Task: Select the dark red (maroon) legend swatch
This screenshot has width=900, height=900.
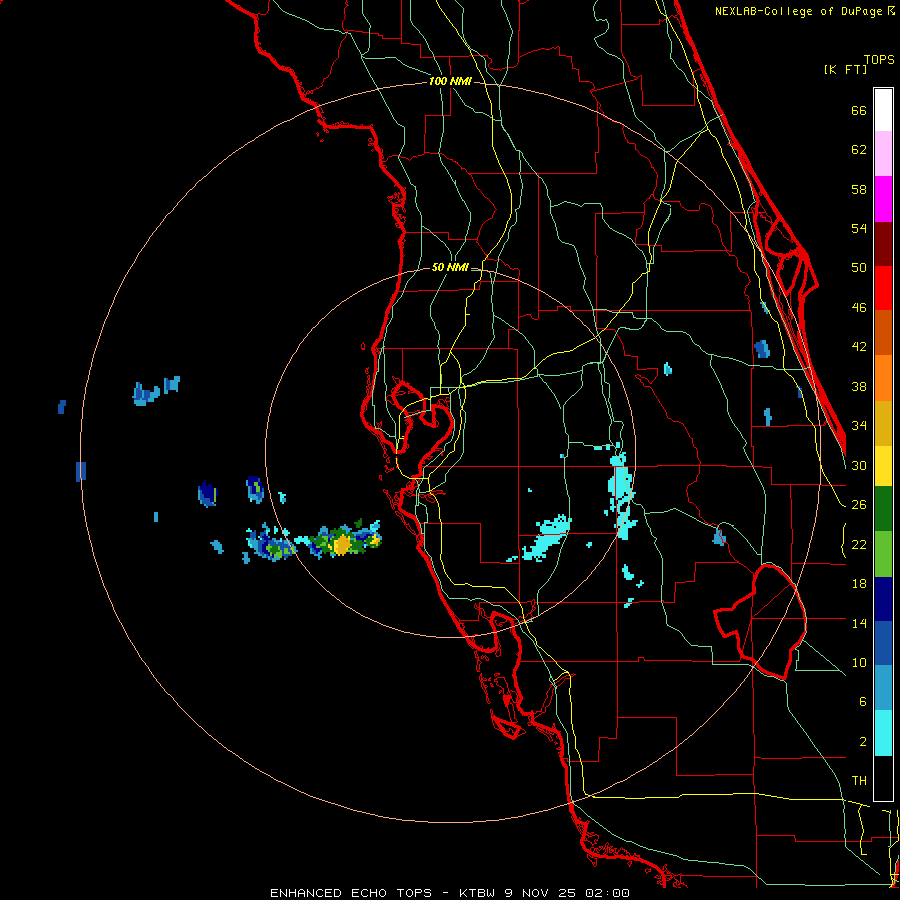Action: pos(883,244)
